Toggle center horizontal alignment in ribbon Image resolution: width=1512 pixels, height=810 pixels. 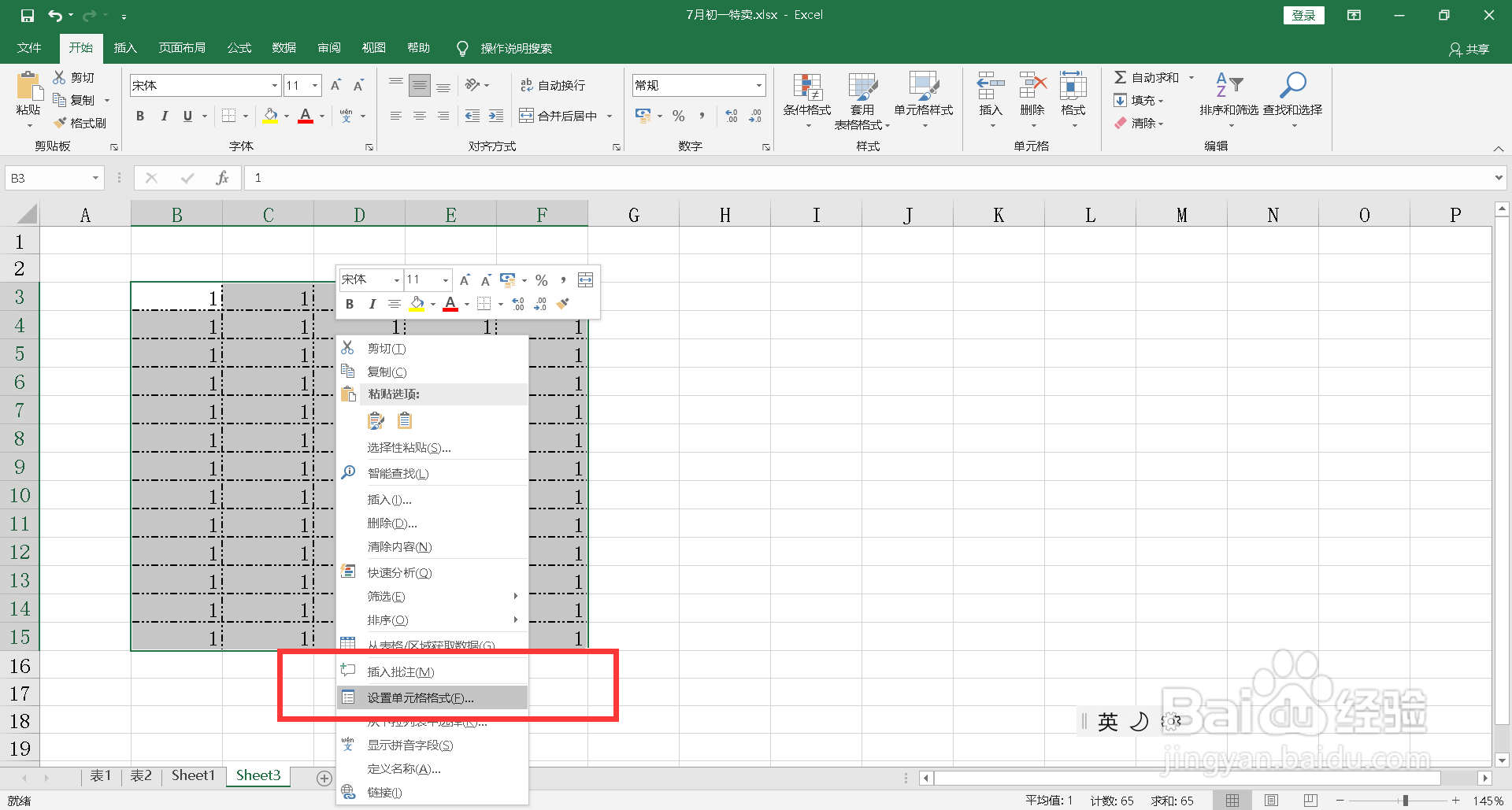(x=420, y=116)
